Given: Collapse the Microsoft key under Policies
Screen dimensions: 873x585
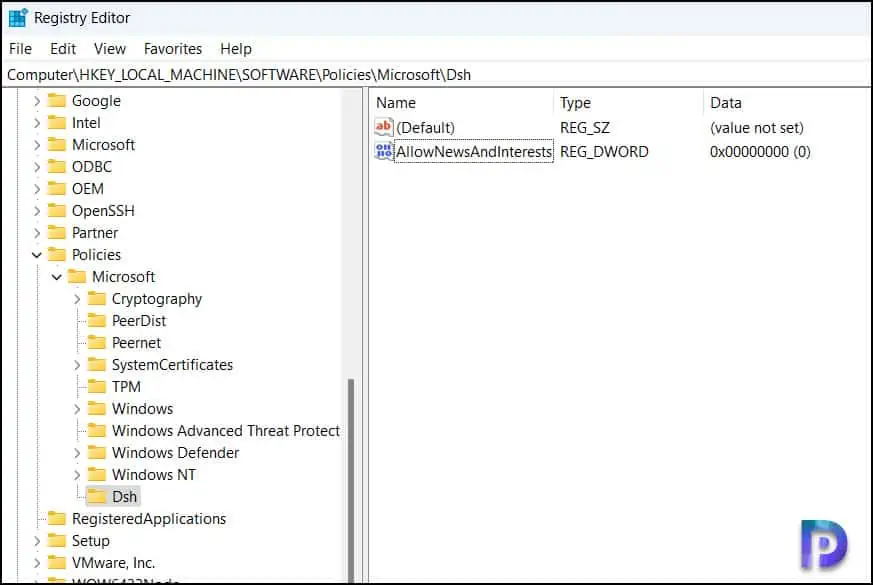Looking at the screenshot, I should [x=57, y=277].
